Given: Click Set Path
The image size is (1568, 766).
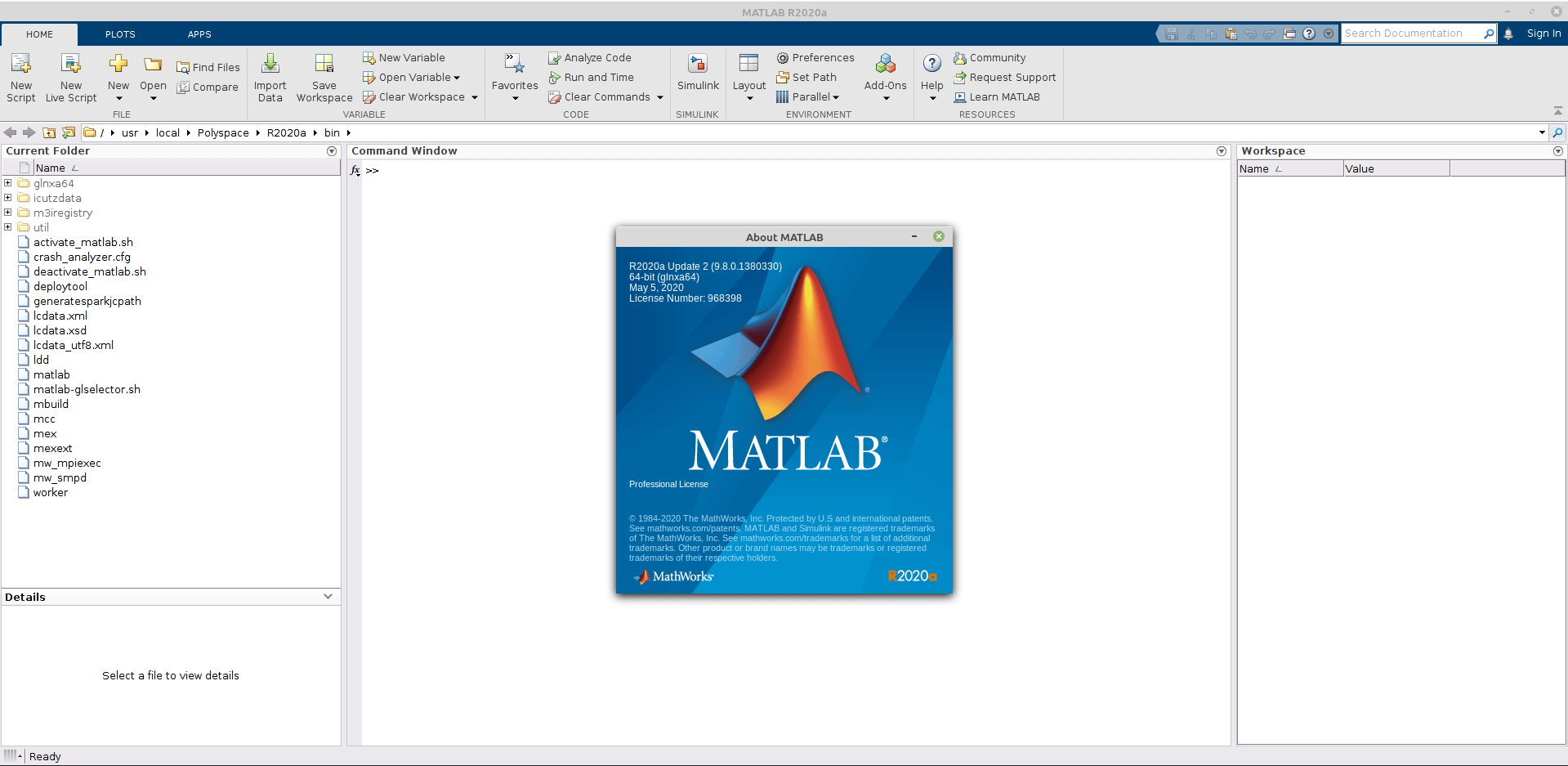Looking at the screenshot, I should 806,77.
